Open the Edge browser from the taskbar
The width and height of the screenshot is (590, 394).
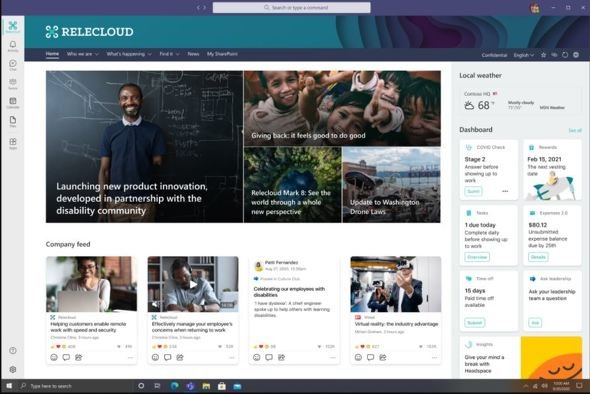pyautogui.click(x=175, y=386)
